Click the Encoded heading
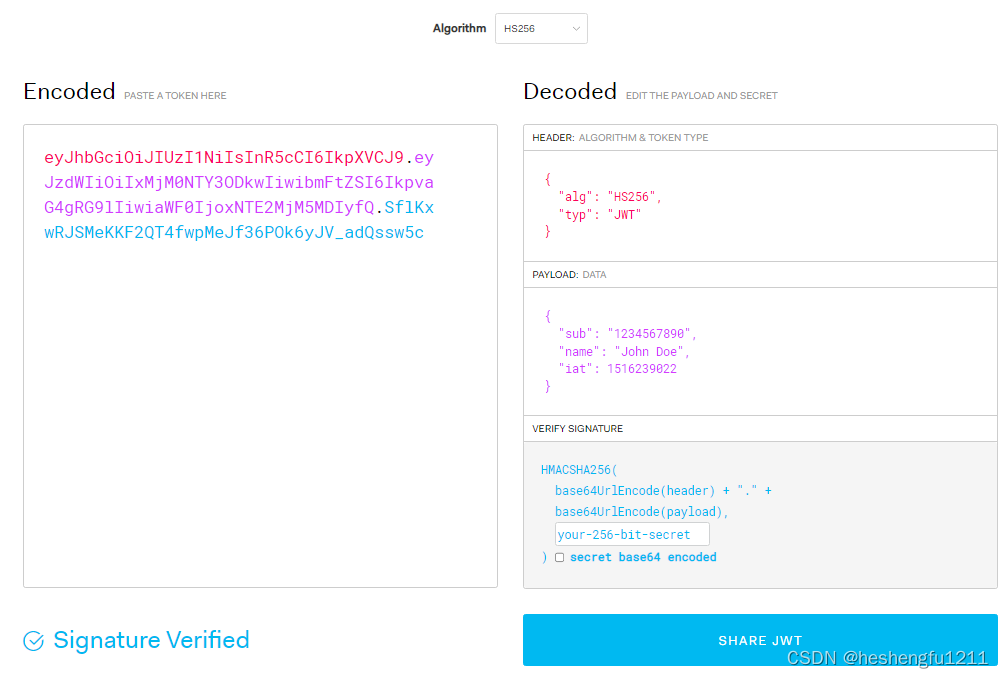The image size is (1004, 678). (x=69, y=92)
